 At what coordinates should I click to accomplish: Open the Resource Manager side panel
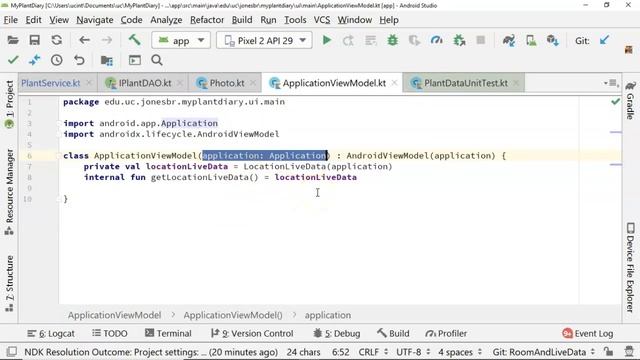click(x=9, y=192)
